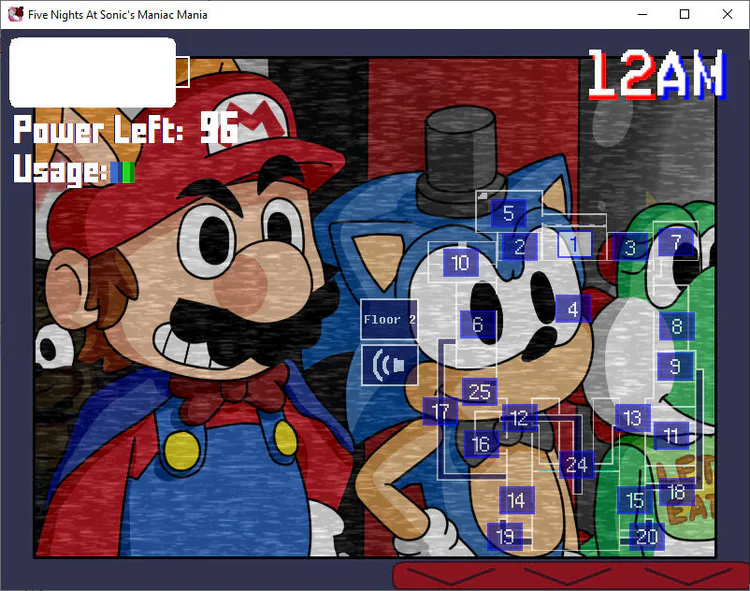Click camera 8 button
Screen dimensions: 750x591
pos(676,326)
